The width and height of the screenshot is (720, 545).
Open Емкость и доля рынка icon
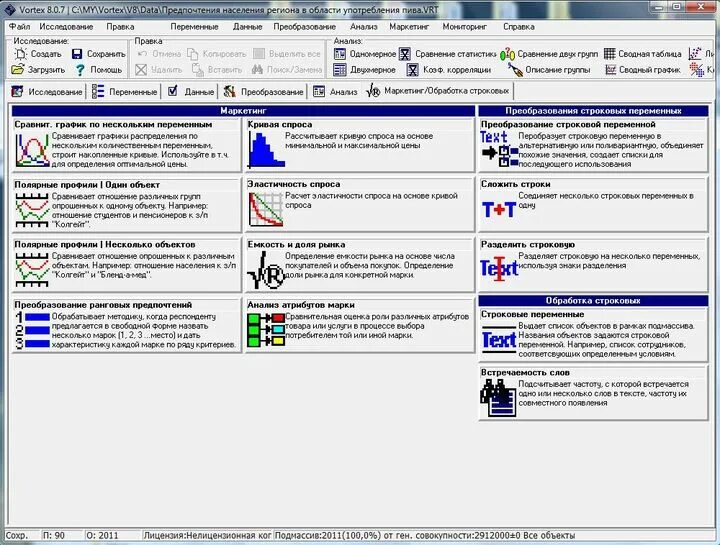pyautogui.click(x=266, y=270)
